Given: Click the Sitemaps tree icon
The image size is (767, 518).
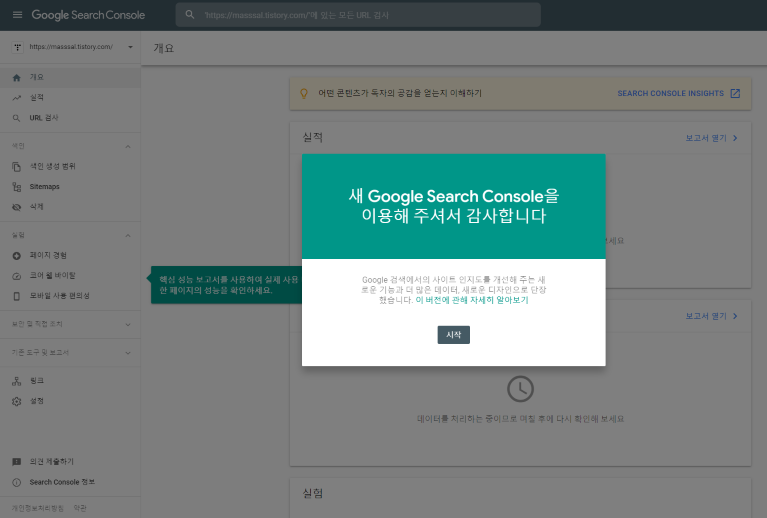Looking at the screenshot, I should [x=17, y=187].
